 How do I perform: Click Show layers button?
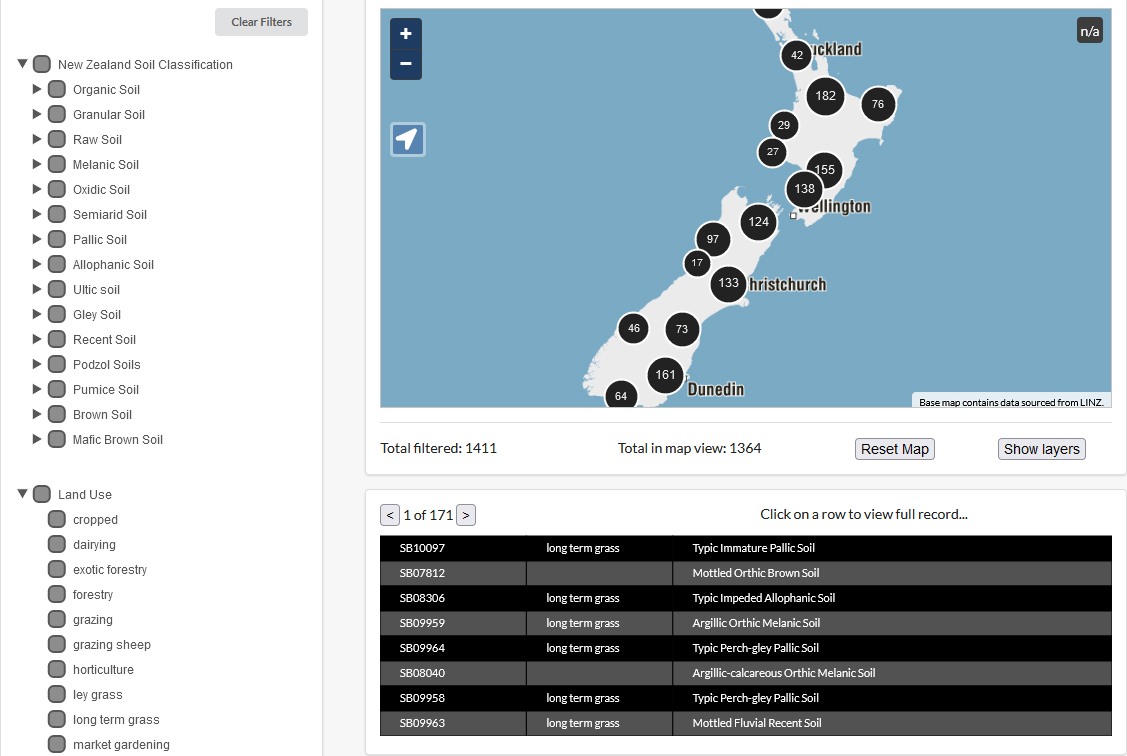click(1041, 449)
